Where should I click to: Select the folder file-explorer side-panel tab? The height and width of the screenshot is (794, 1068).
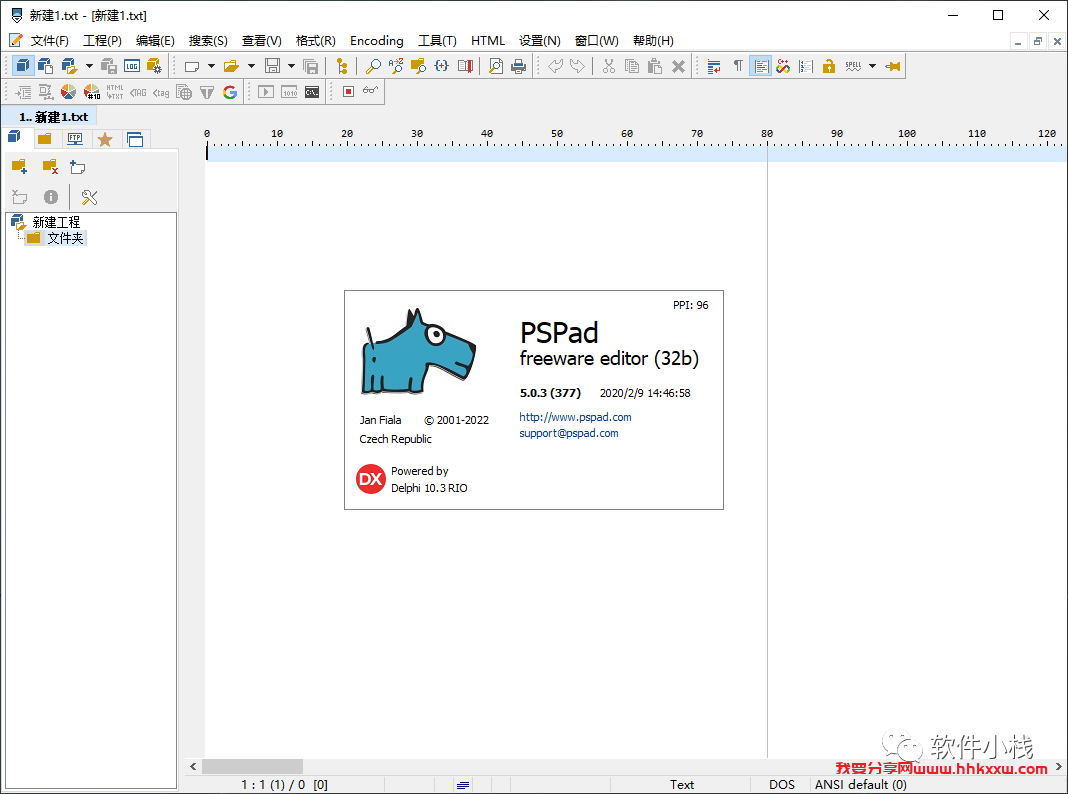(x=44, y=139)
